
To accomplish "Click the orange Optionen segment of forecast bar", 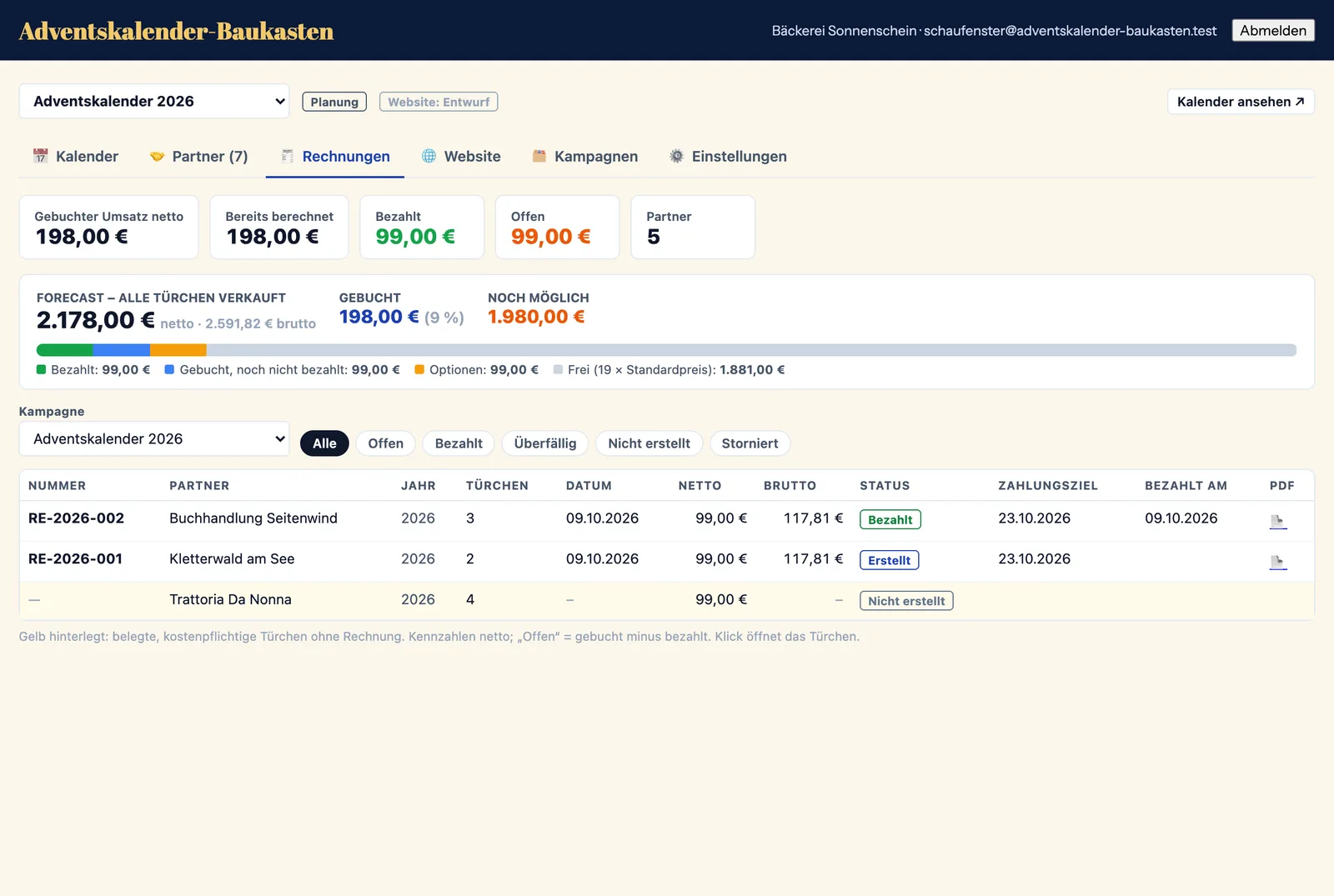I will (x=178, y=350).
